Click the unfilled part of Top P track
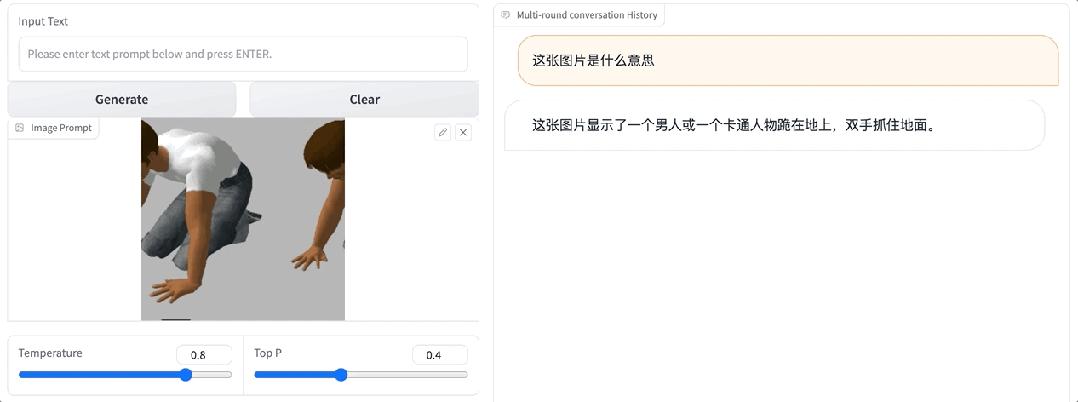Viewport: 1078px width, 402px height. click(407, 375)
